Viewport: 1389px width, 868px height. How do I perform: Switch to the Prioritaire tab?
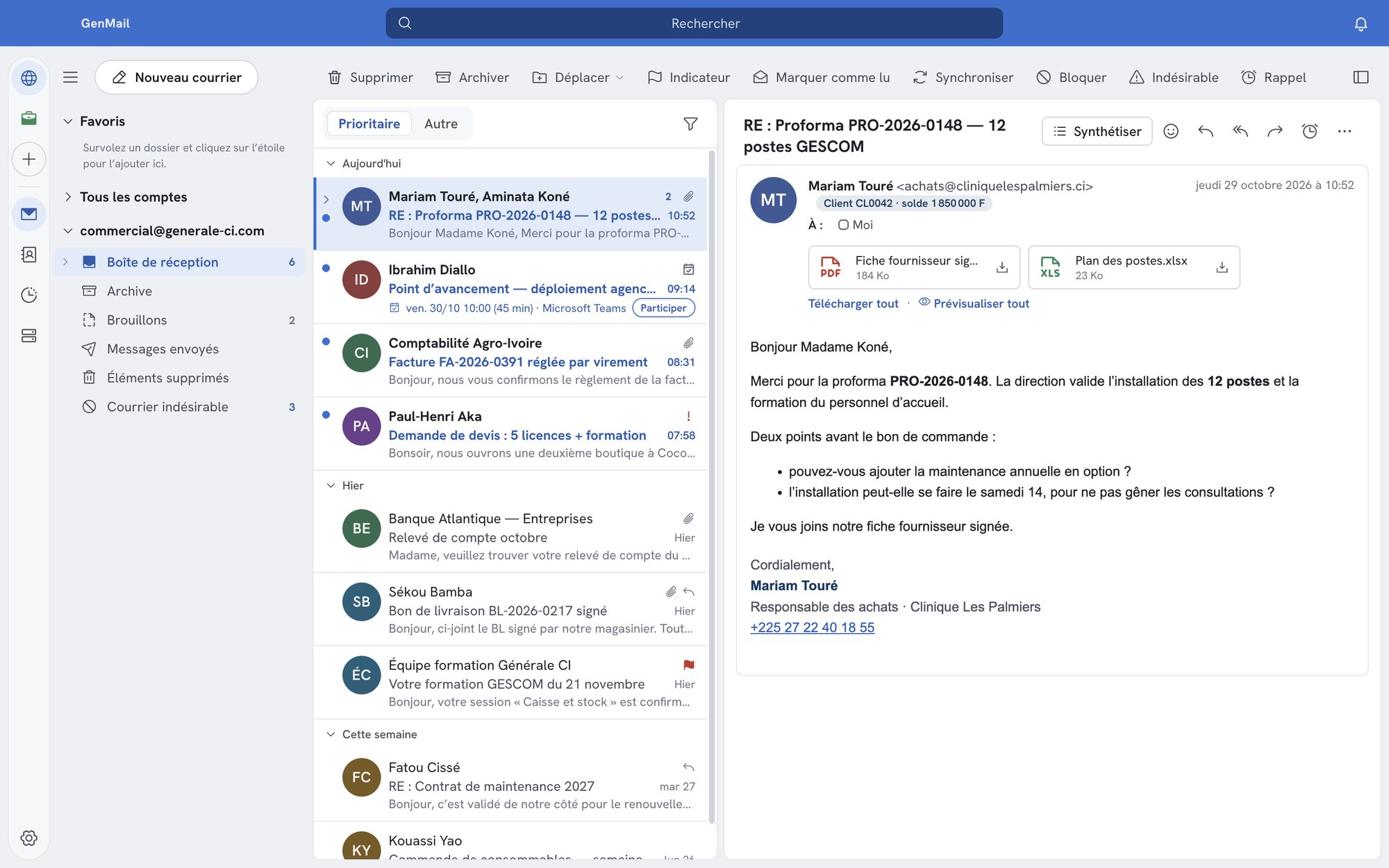coord(369,124)
